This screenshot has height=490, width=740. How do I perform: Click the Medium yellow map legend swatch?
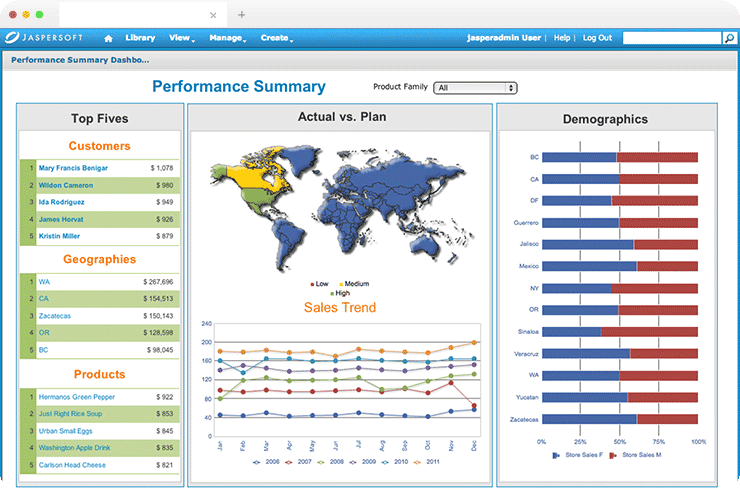coord(341,284)
